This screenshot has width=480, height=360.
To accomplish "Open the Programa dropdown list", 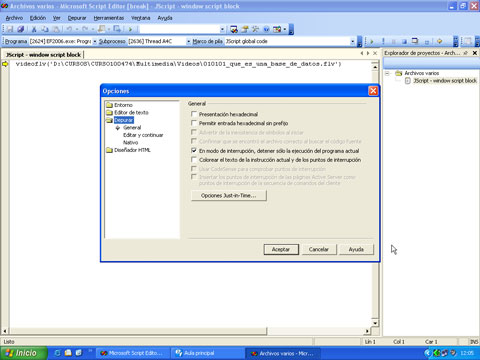I will coord(95,41).
